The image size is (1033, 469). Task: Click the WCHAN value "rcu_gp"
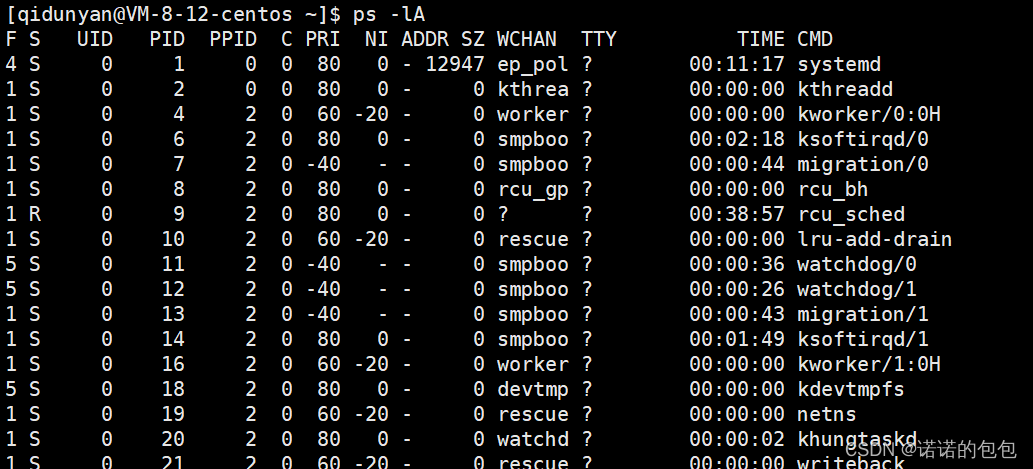532,189
